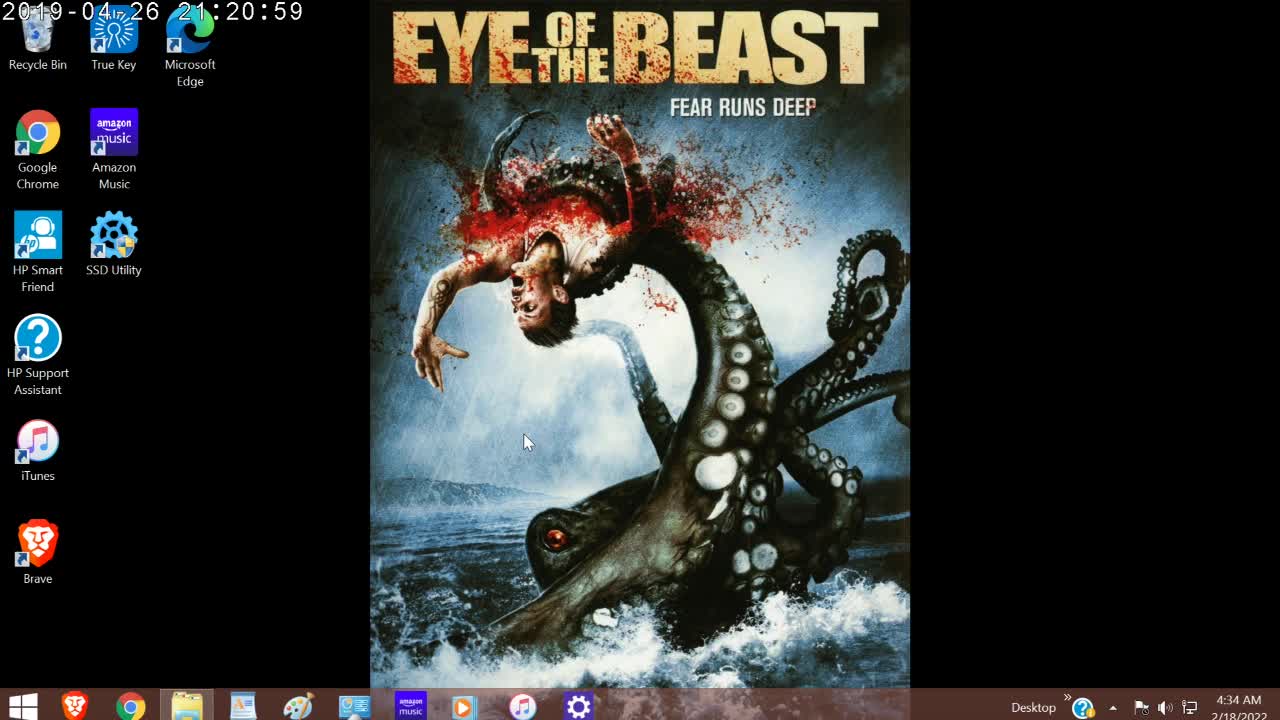This screenshot has width=1280, height=720.
Task: Open the clock showing 4:34 AM
Action: tap(1239, 708)
